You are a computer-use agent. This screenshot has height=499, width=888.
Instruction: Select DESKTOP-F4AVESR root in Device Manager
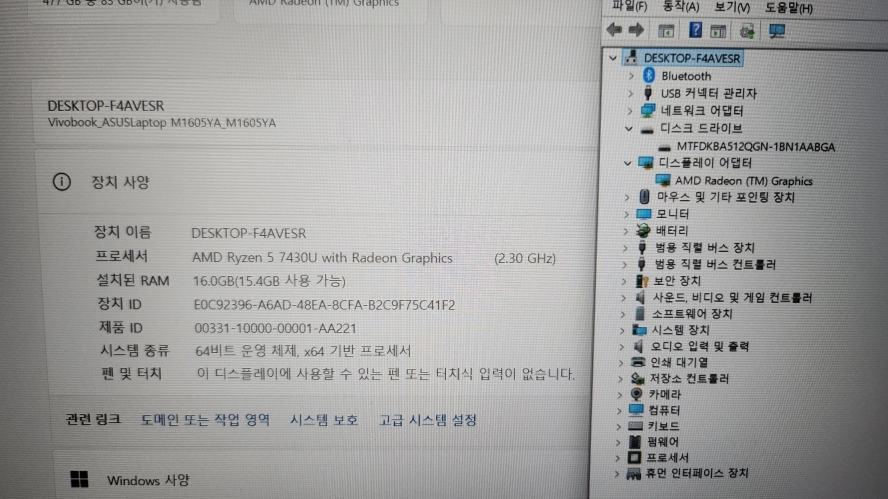pyautogui.click(x=691, y=58)
